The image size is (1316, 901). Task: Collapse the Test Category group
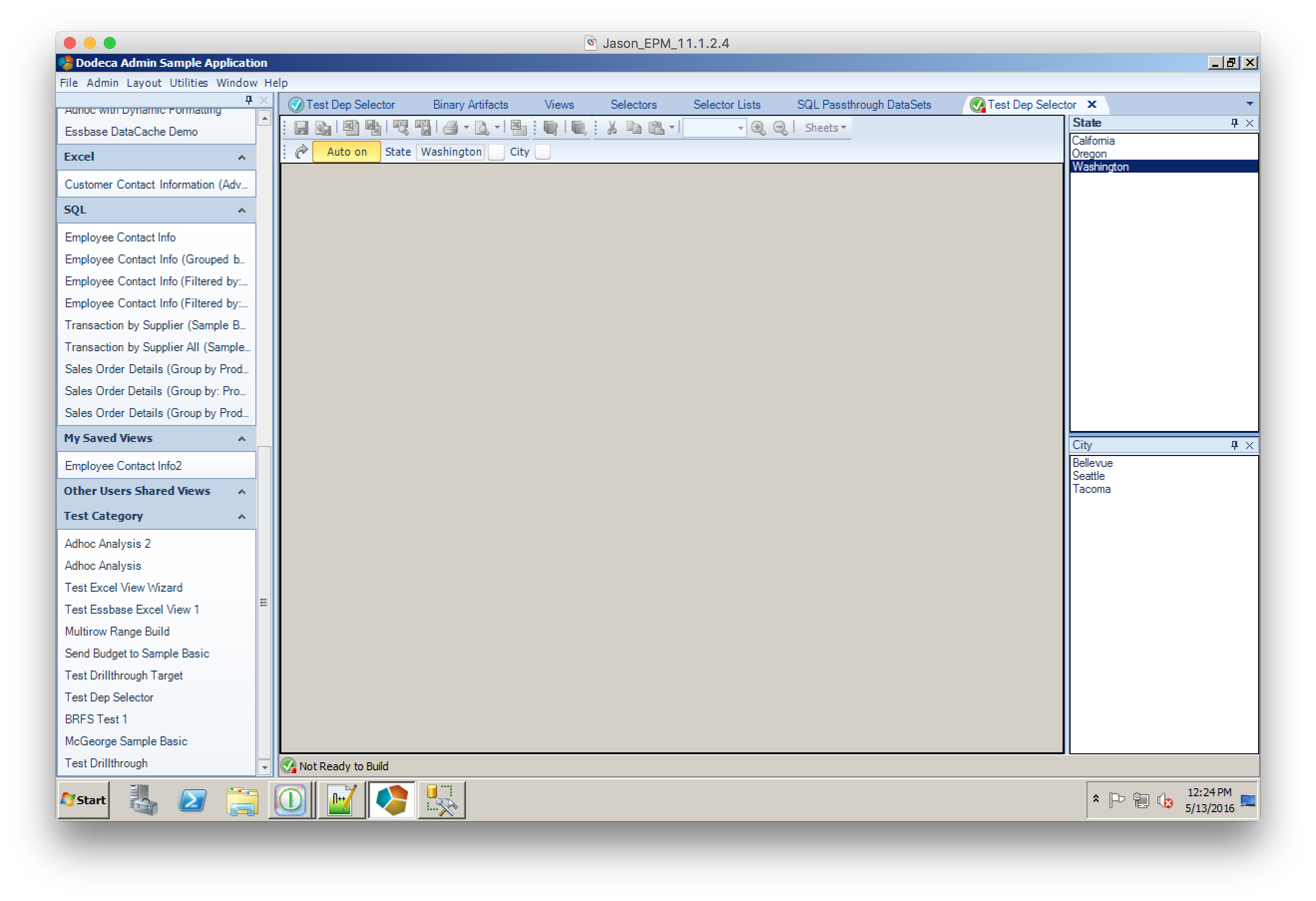[x=242, y=516]
